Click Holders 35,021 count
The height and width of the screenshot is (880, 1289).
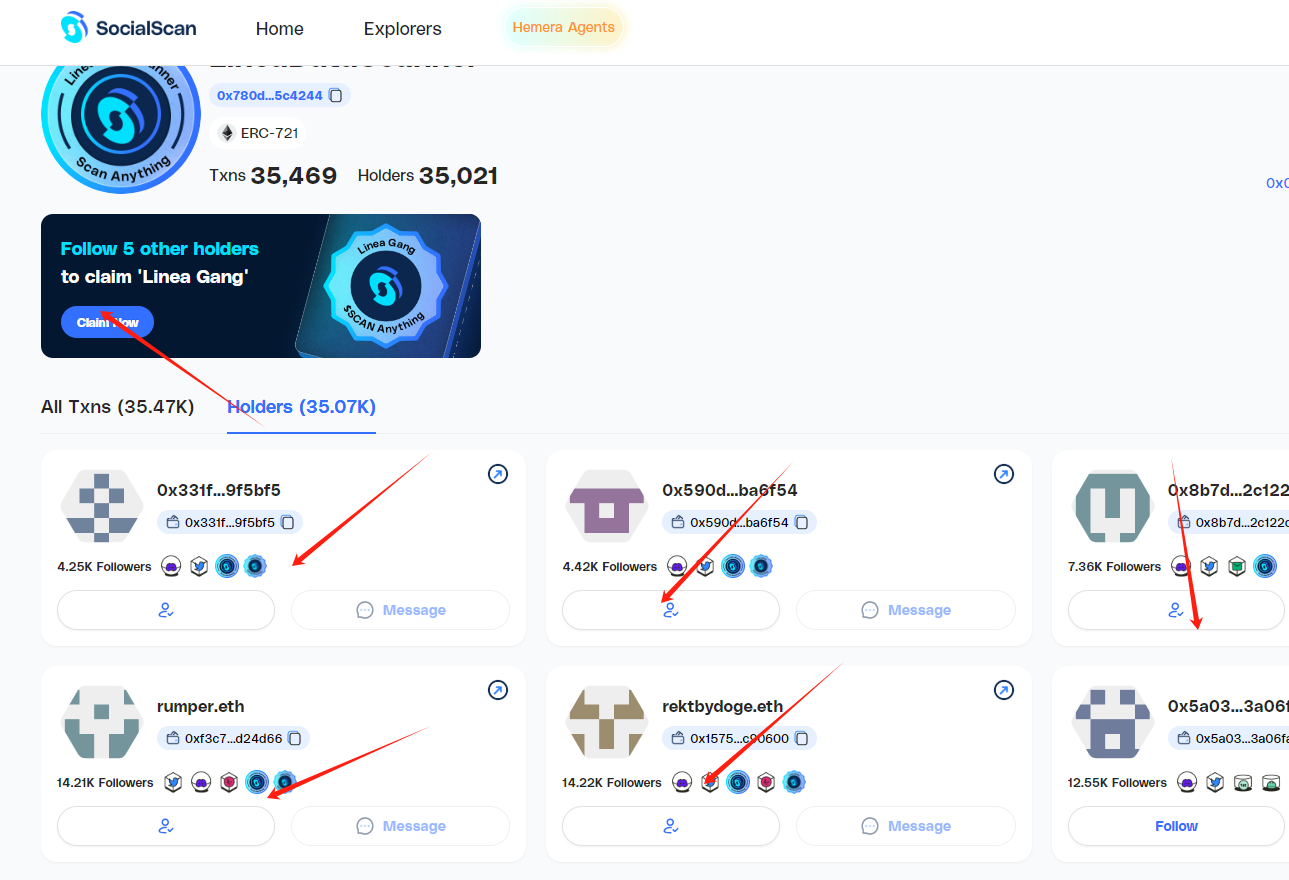pos(428,176)
